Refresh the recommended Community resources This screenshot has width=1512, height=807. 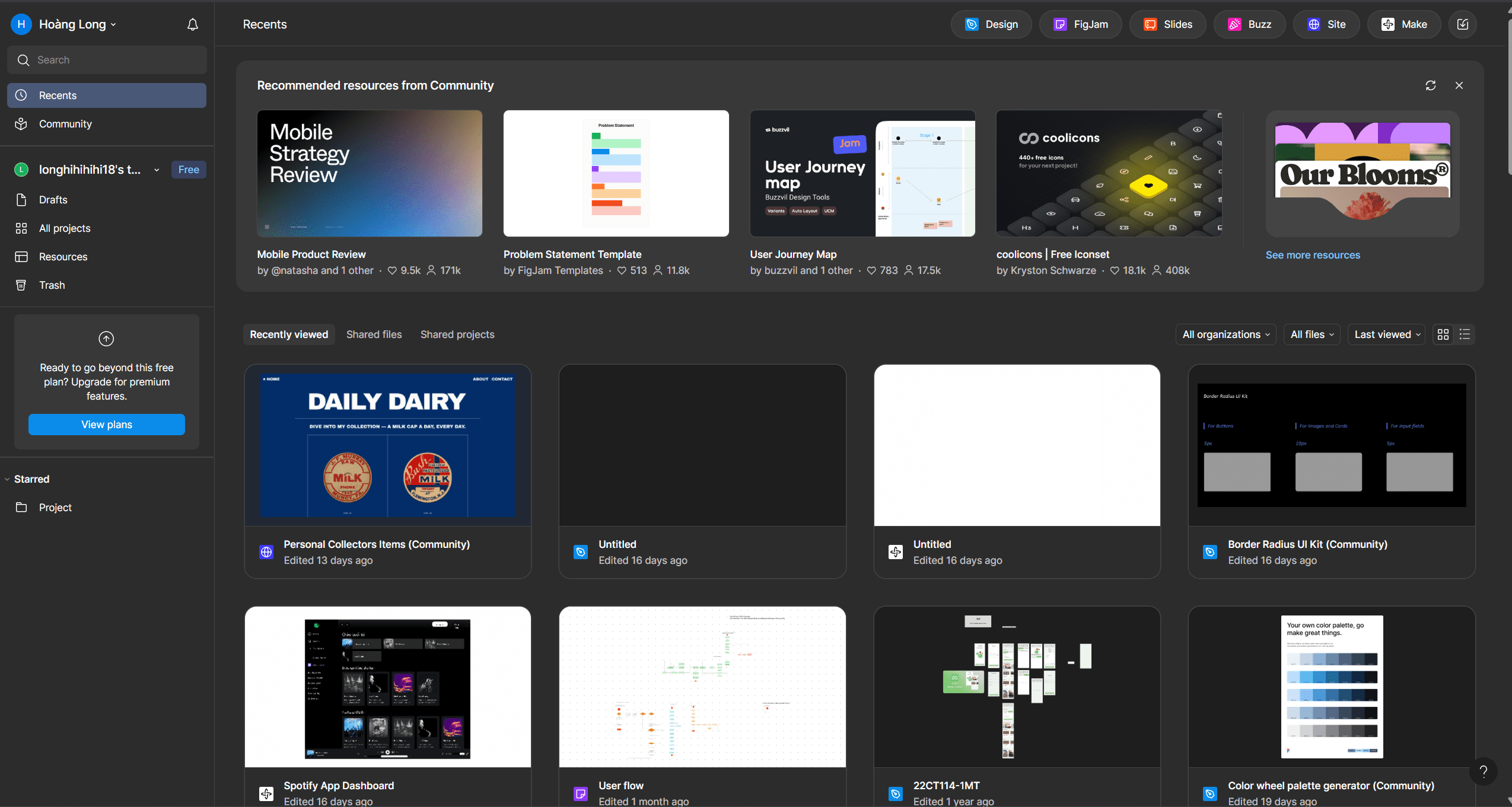pyautogui.click(x=1430, y=85)
